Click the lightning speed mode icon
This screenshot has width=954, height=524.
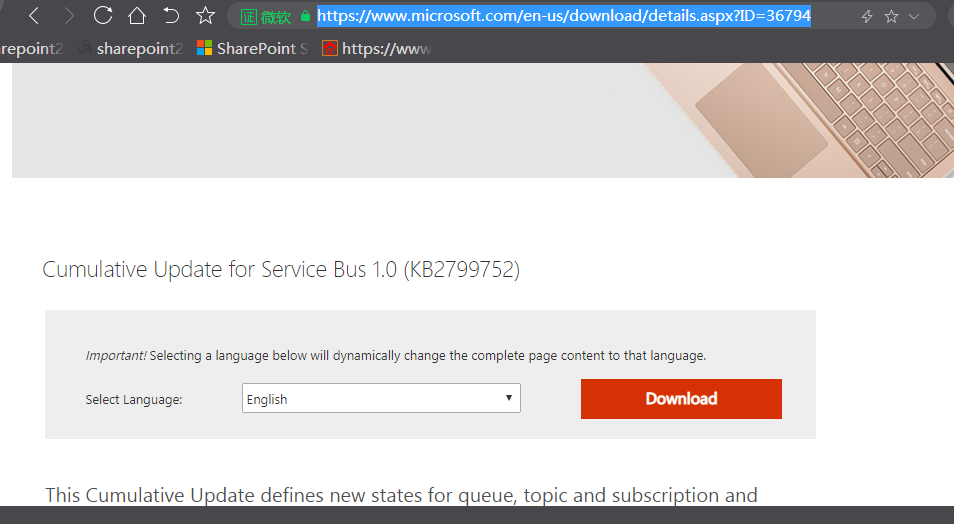click(867, 16)
